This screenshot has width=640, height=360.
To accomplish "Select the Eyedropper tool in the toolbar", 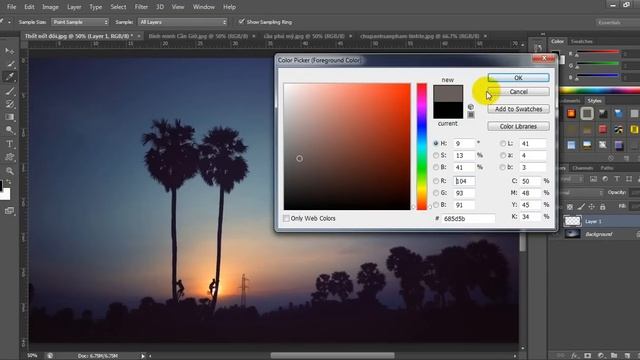I will pyautogui.click(x=9, y=76).
